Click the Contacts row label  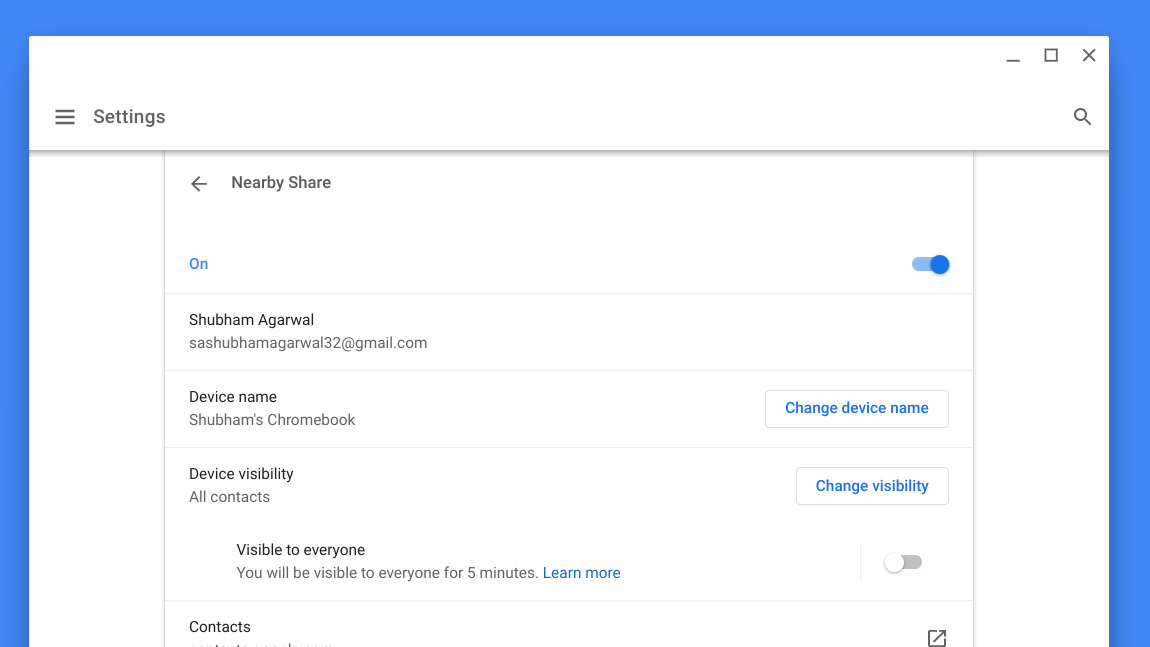click(220, 627)
